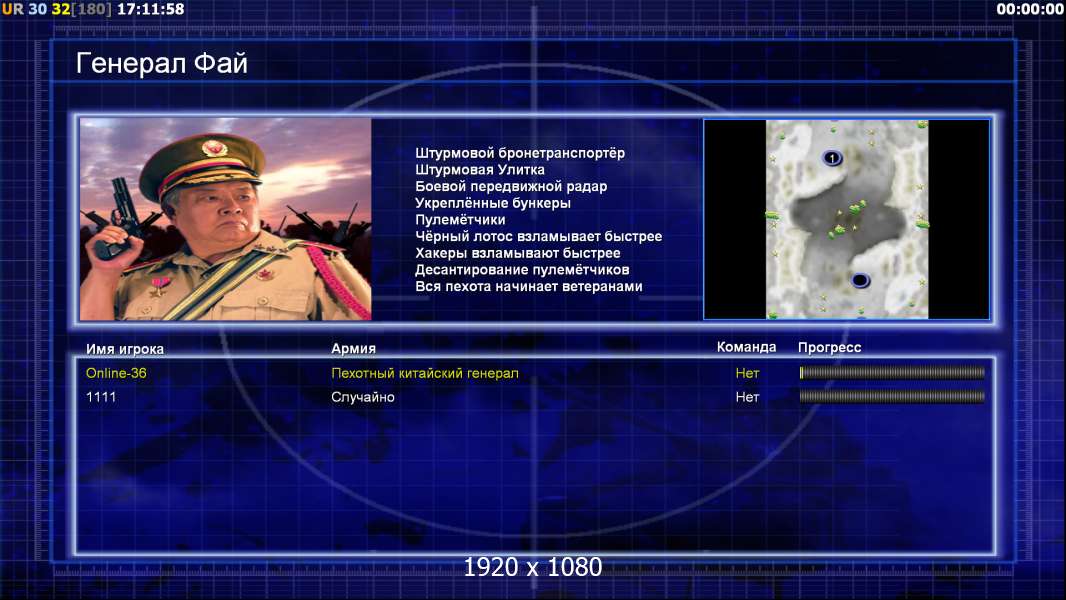Click the unnumbered start position marker on the map
1066x600 pixels.
click(860, 280)
